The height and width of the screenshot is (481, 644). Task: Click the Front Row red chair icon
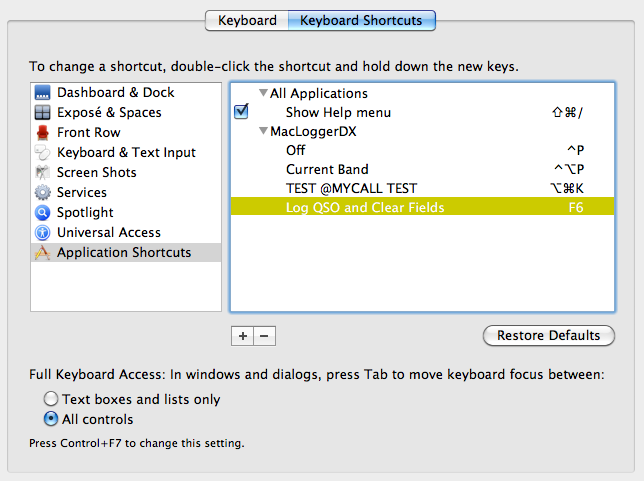coord(42,133)
